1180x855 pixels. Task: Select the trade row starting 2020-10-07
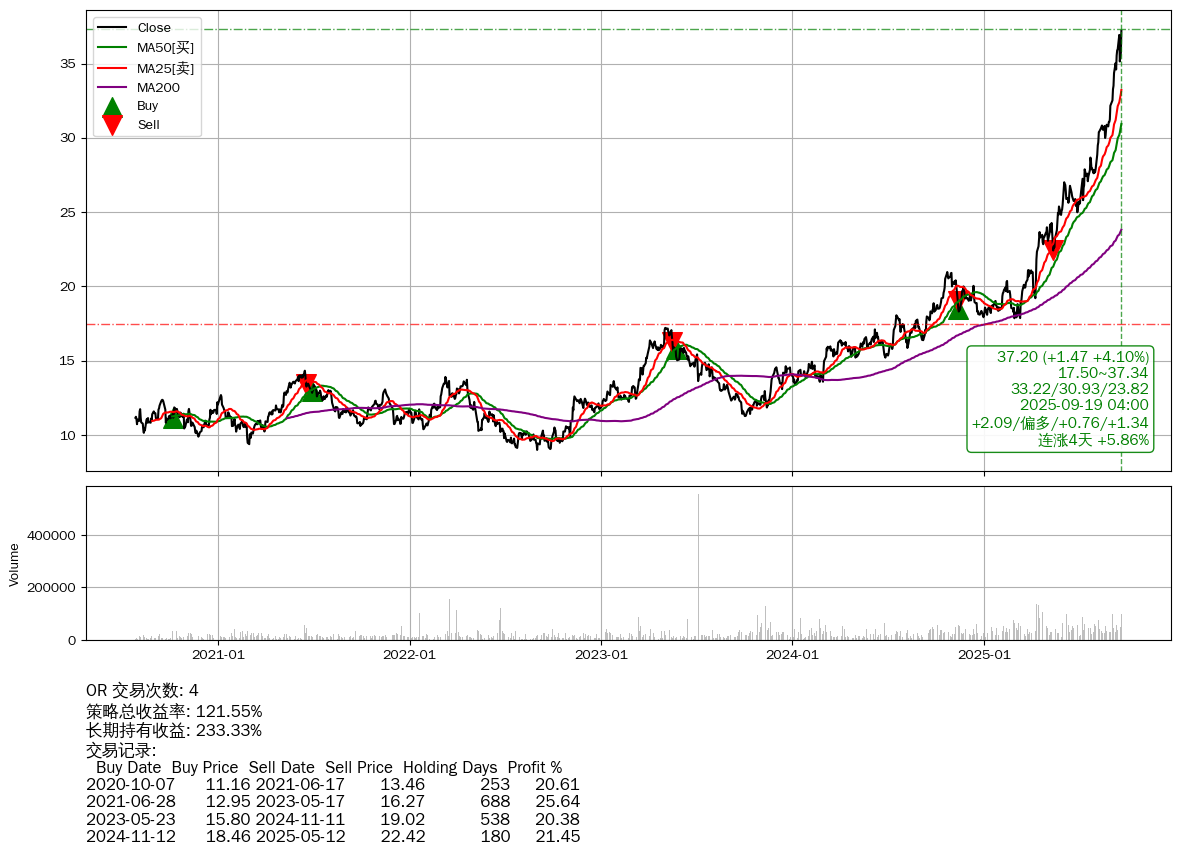coord(332,785)
